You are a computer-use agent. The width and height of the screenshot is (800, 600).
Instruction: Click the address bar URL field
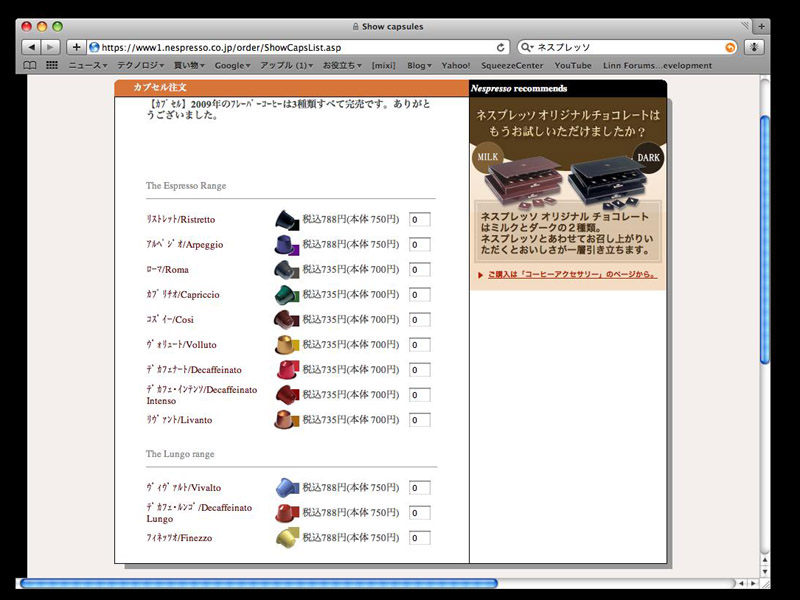coord(298,47)
